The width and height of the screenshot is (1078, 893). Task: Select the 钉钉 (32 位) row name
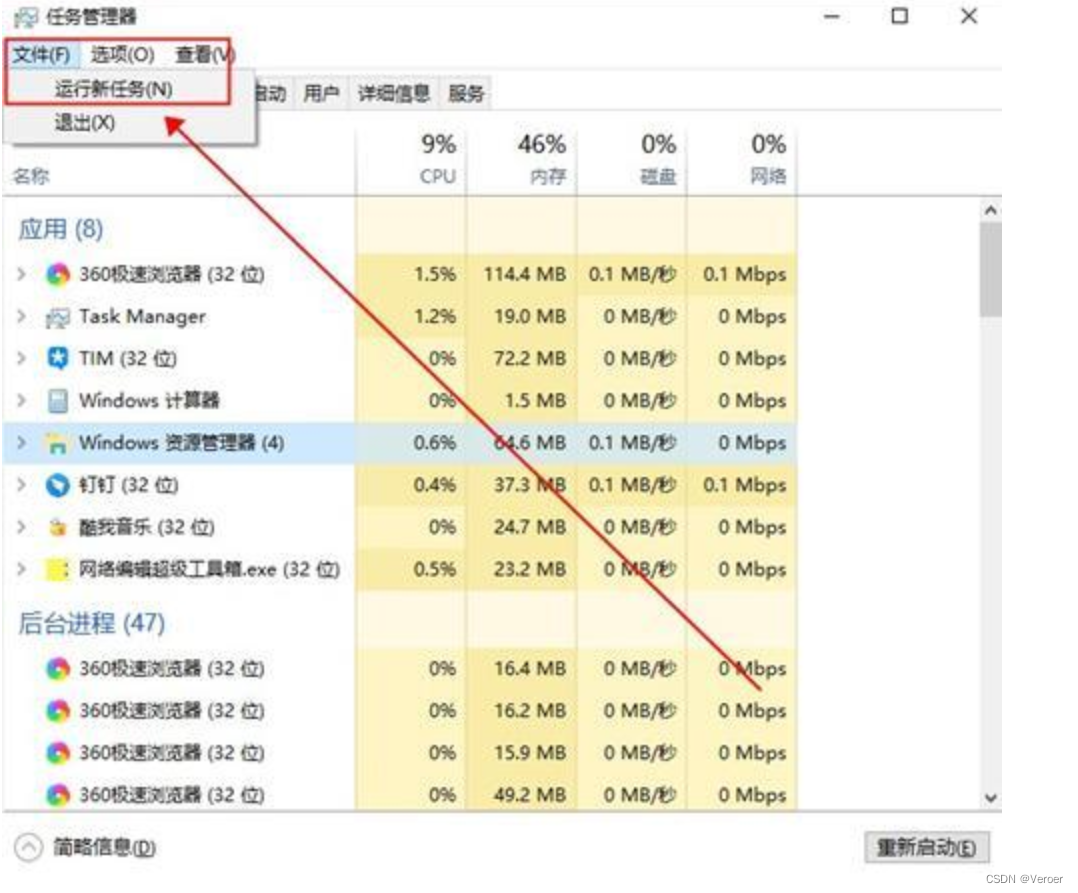pos(129,485)
